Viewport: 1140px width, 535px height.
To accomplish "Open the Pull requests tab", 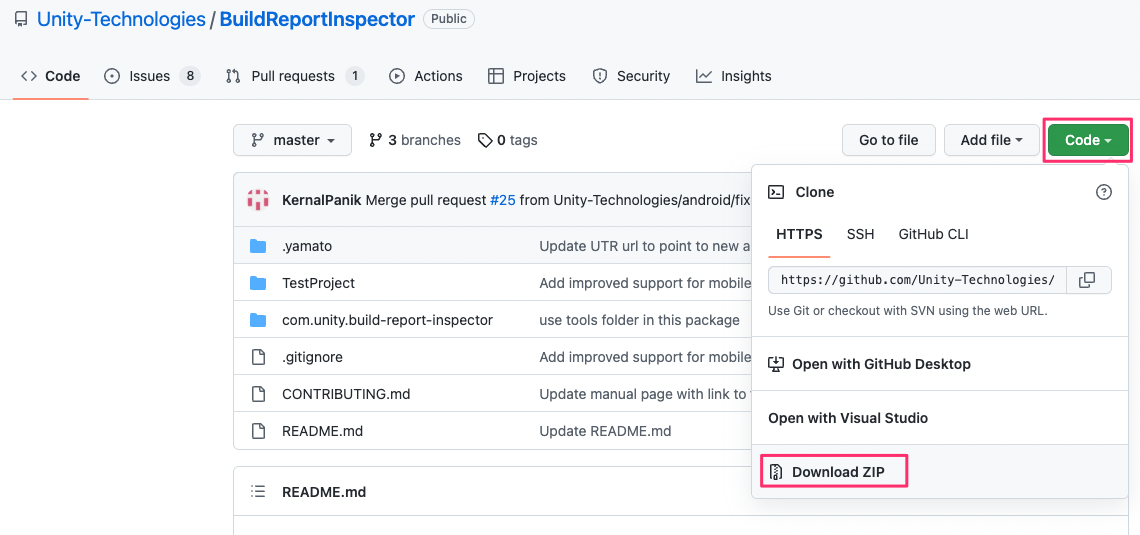I will coord(294,76).
